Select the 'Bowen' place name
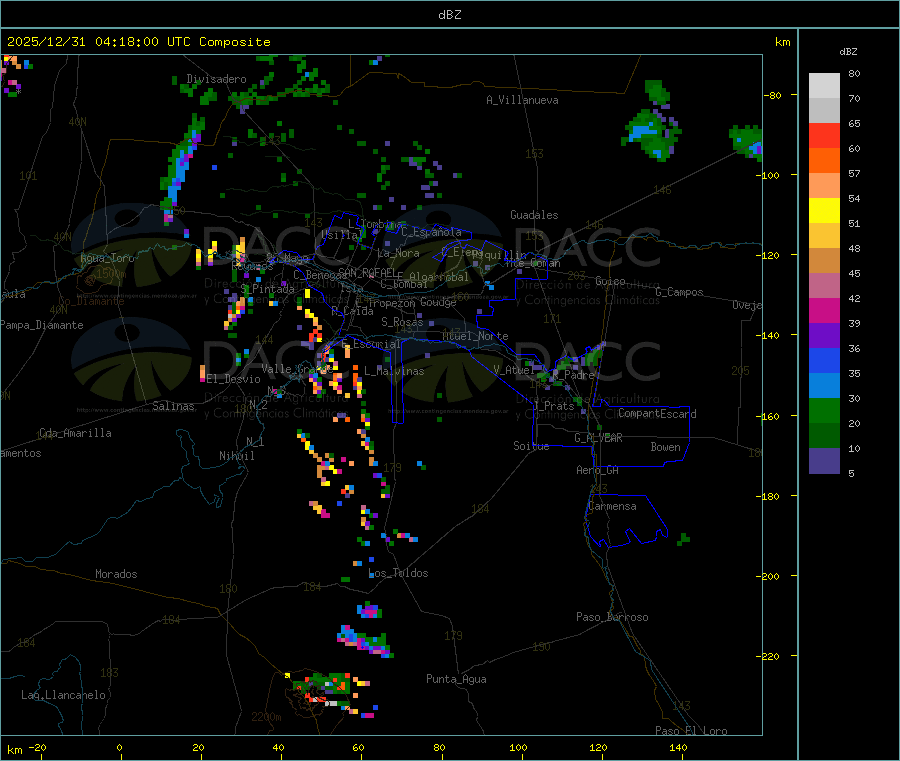 [666, 447]
